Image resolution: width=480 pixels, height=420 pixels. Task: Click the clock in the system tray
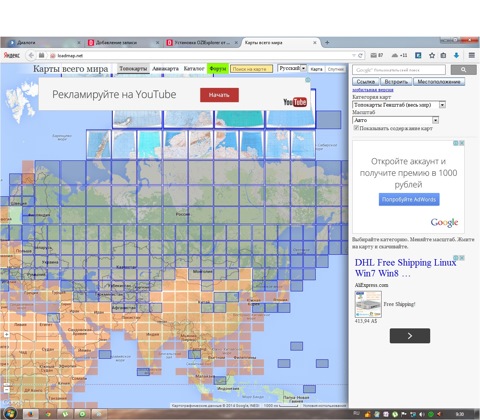coord(460,414)
